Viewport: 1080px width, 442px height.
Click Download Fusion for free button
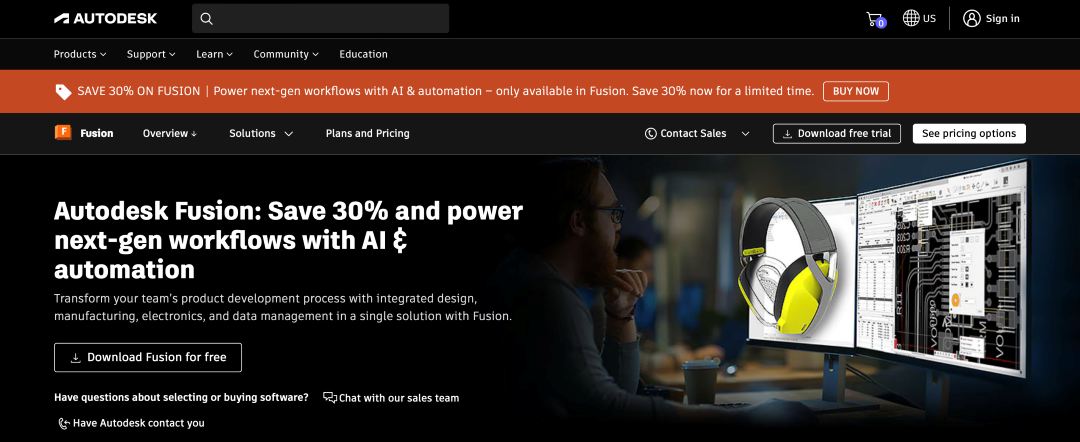(148, 357)
